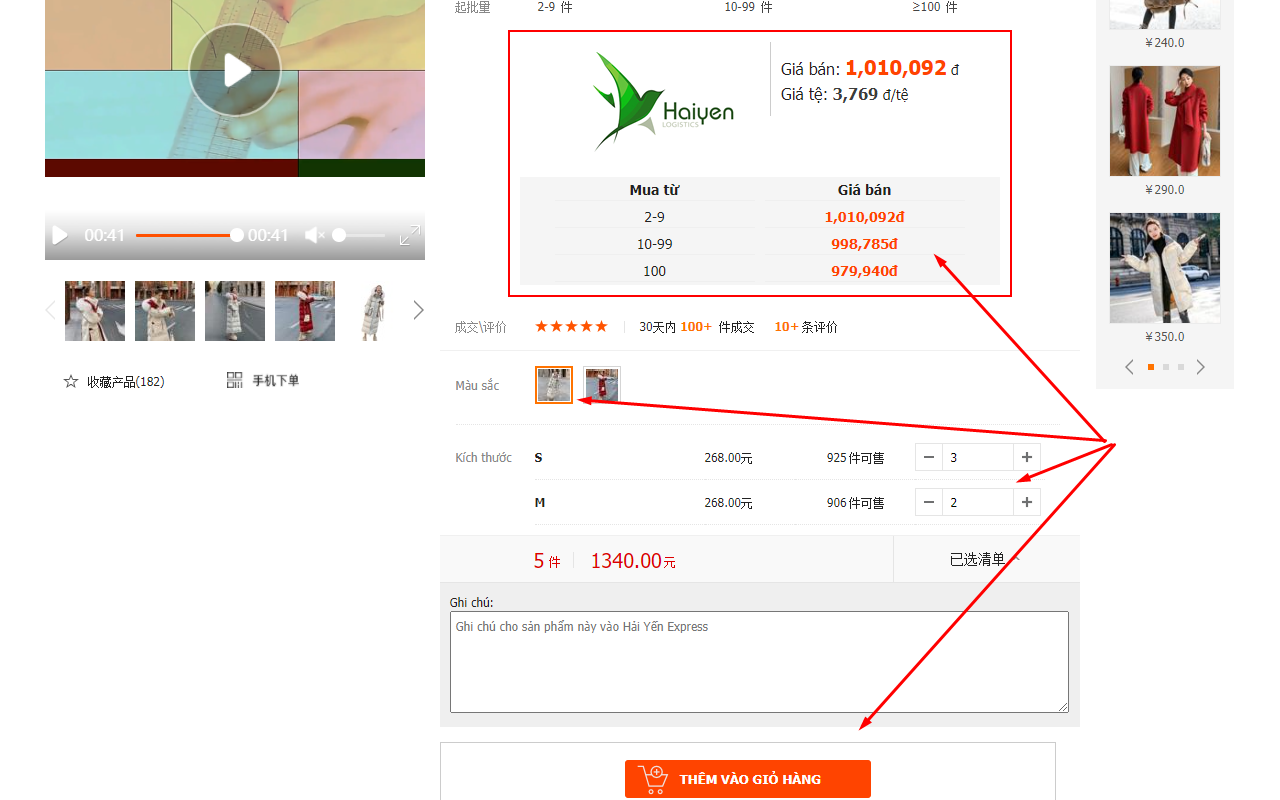The width and height of the screenshot is (1280, 800).
Task: Click the video volume slider
Action: (x=359, y=235)
